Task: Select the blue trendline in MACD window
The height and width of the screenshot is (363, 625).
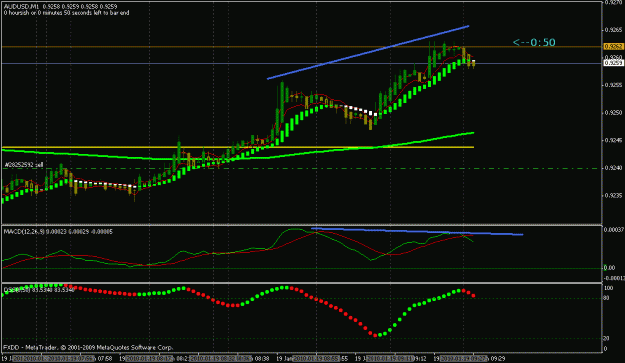Action: pyautogui.click(x=417, y=232)
